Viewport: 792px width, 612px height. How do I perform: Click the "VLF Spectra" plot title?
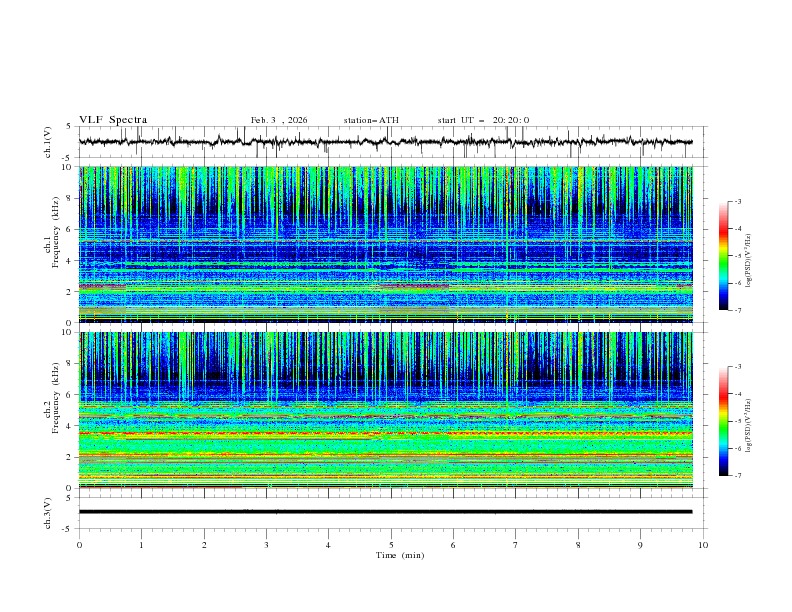(113, 120)
